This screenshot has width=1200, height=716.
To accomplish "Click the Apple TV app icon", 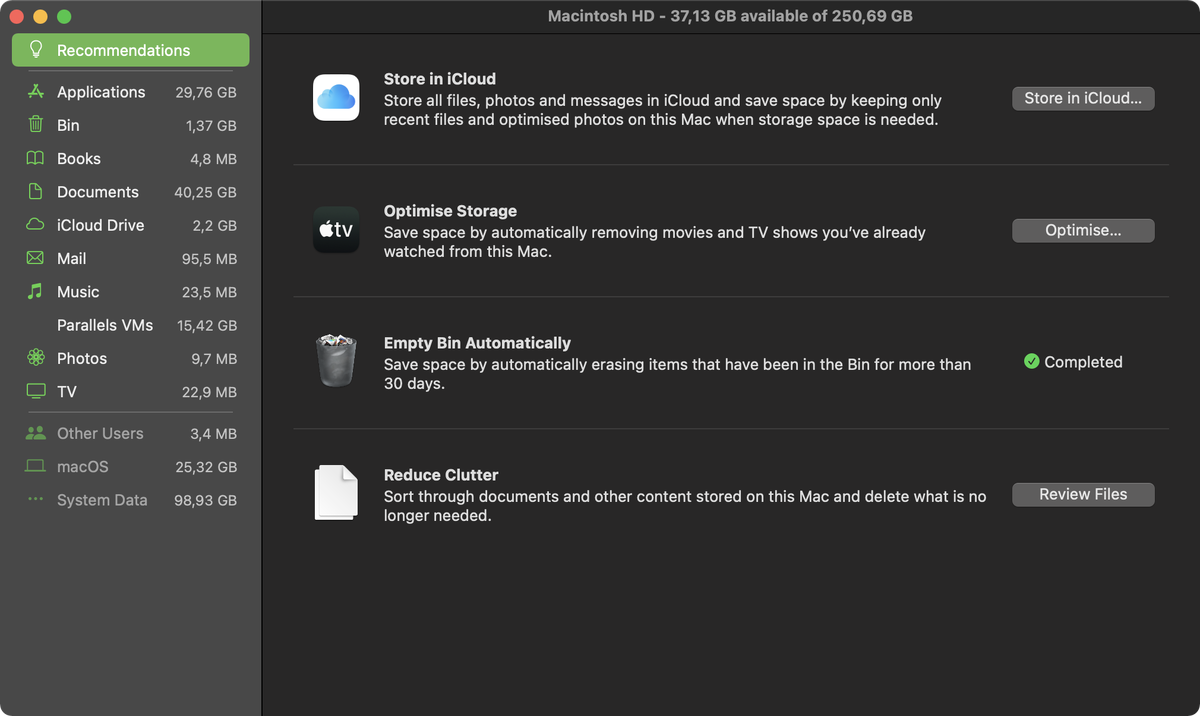I will tap(336, 230).
